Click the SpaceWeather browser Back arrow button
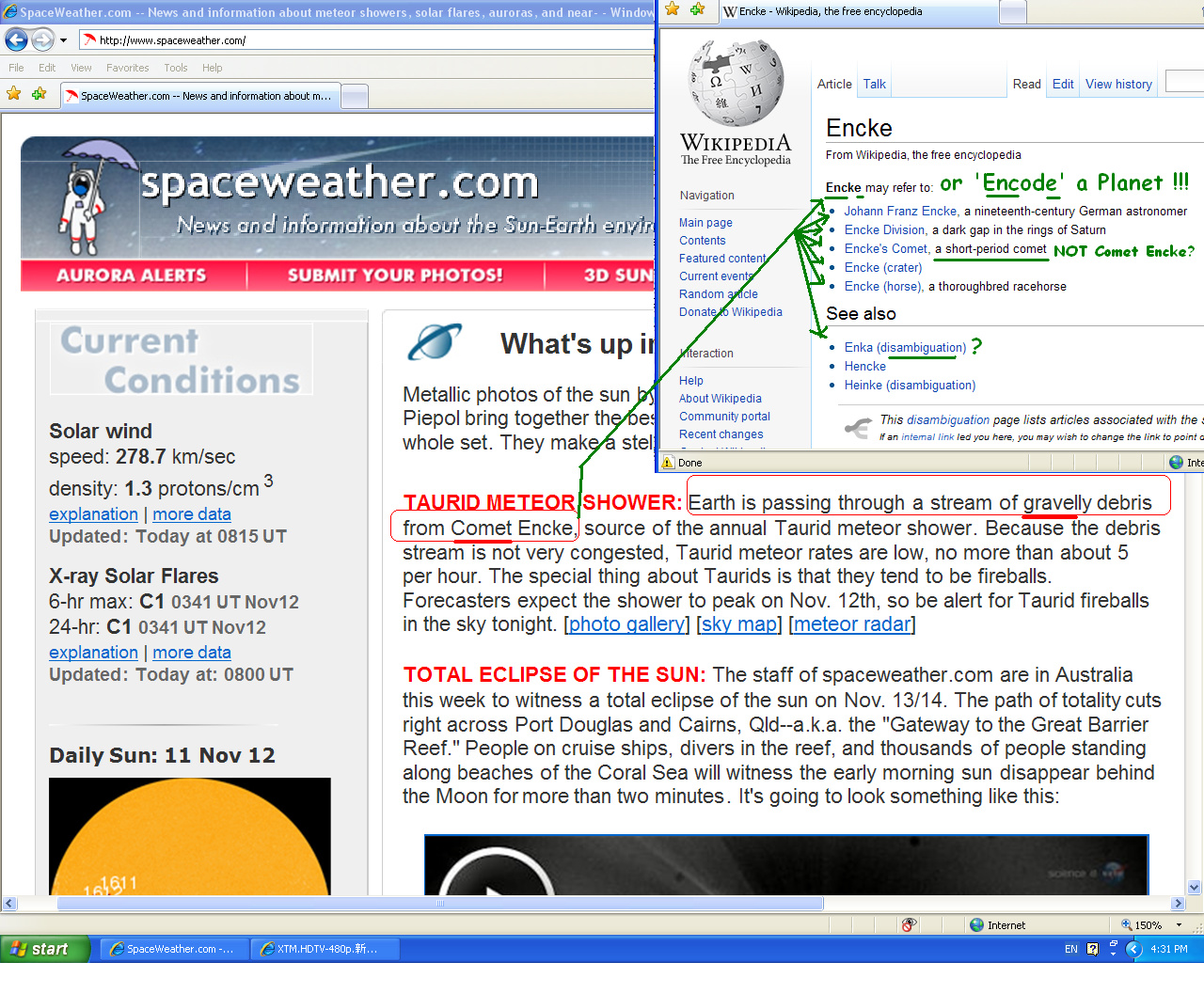 16,39
